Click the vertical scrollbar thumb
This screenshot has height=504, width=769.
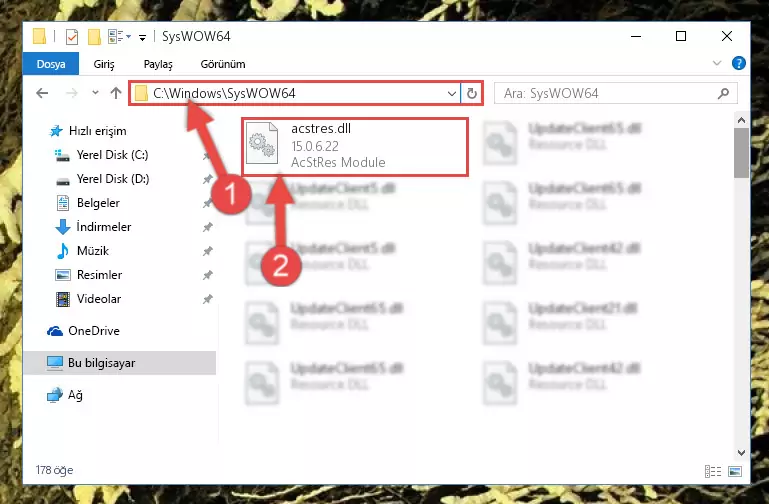click(741, 153)
